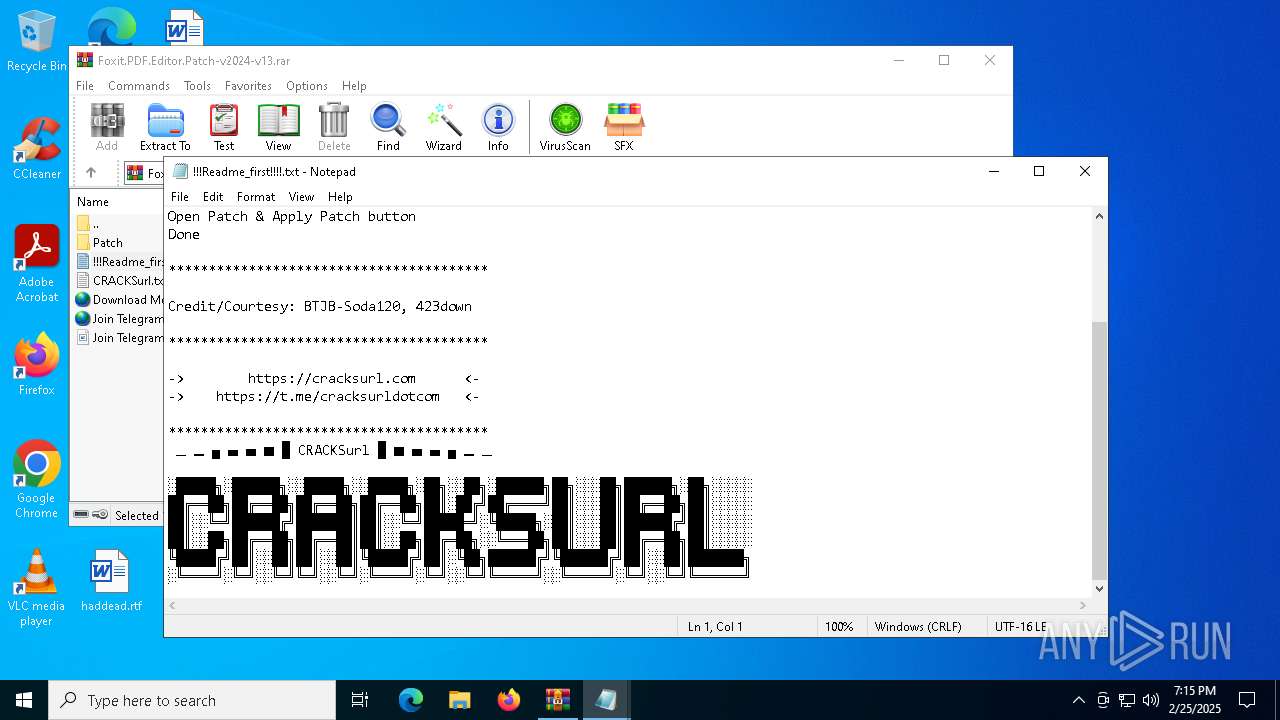
Task: Click 'Ln 1, Col 1' status entry
Action: (x=715, y=627)
